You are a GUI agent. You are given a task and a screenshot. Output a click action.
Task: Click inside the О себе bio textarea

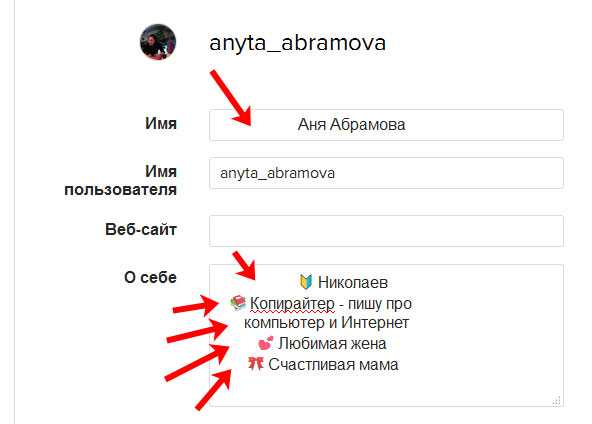386,335
